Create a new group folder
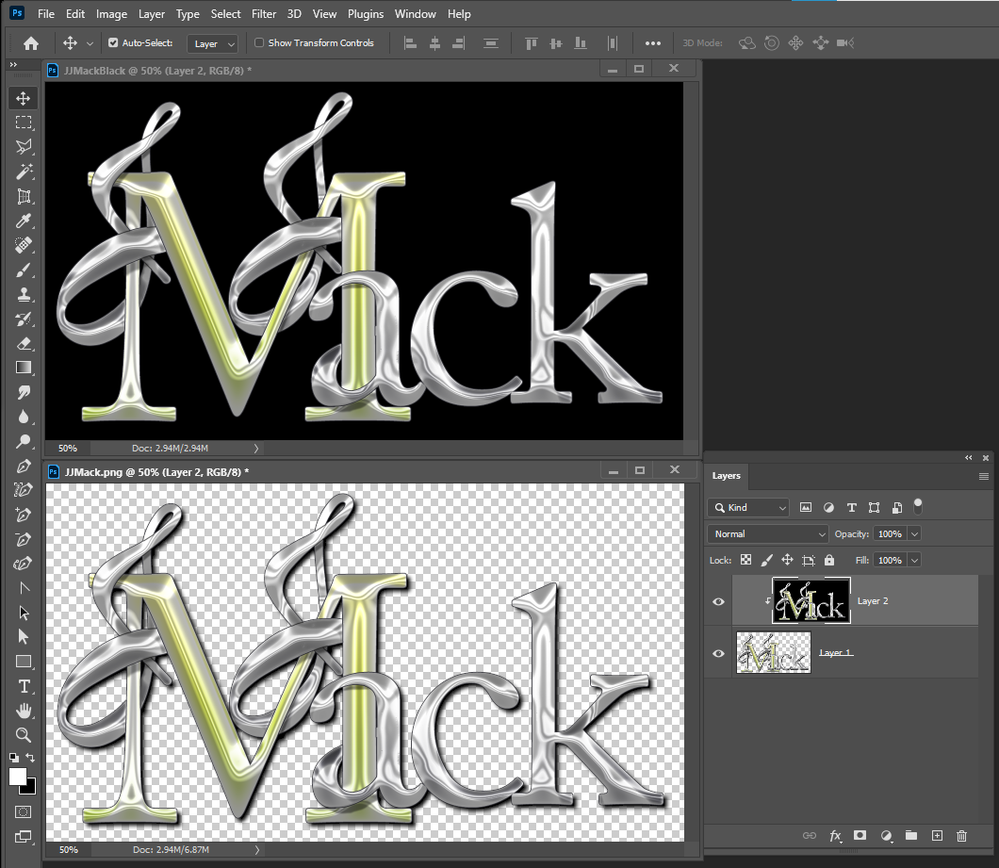The height and width of the screenshot is (868, 999). pyautogui.click(x=911, y=835)
